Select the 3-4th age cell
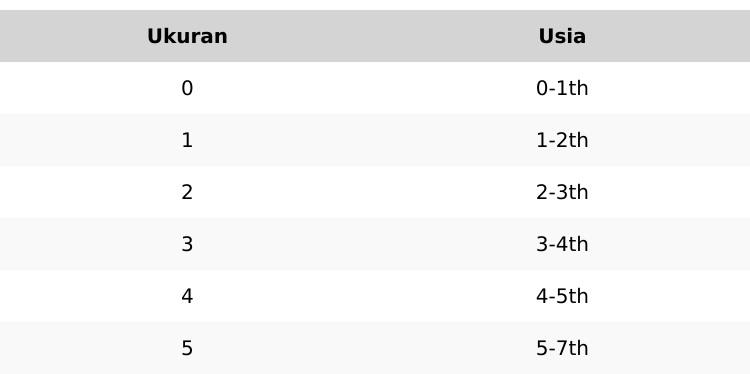 [x=562, y=244]
